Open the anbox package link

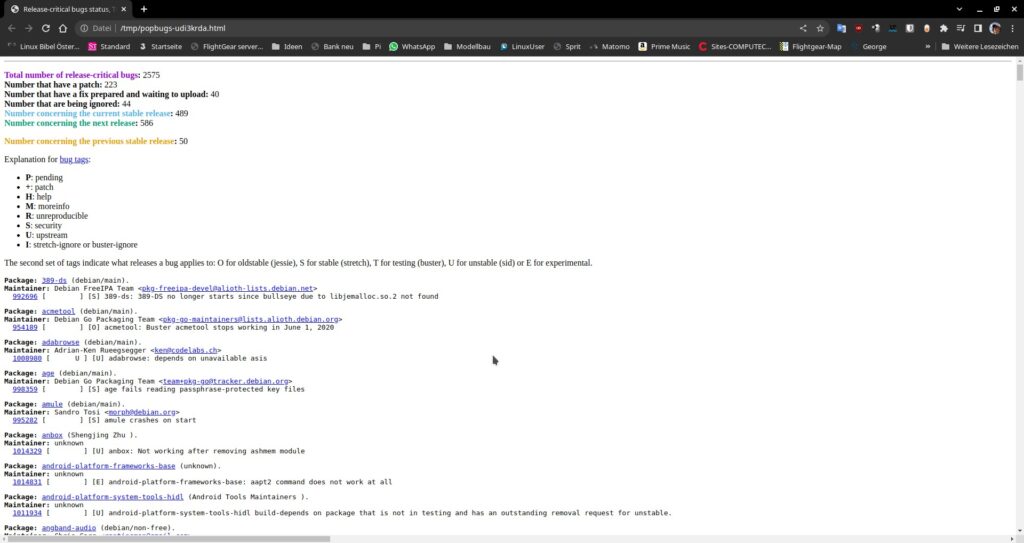(x=52, y=435)
